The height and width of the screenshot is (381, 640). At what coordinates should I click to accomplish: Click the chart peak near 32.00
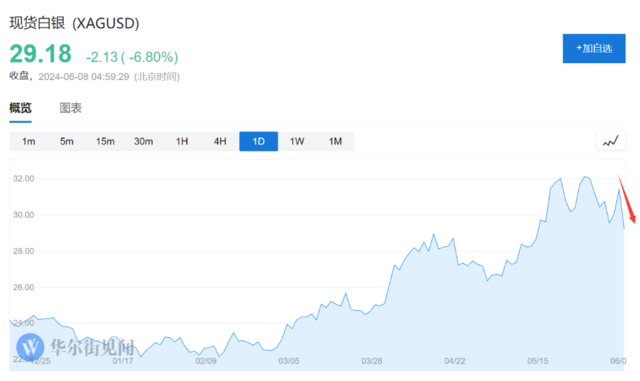(x=586, y=177)
